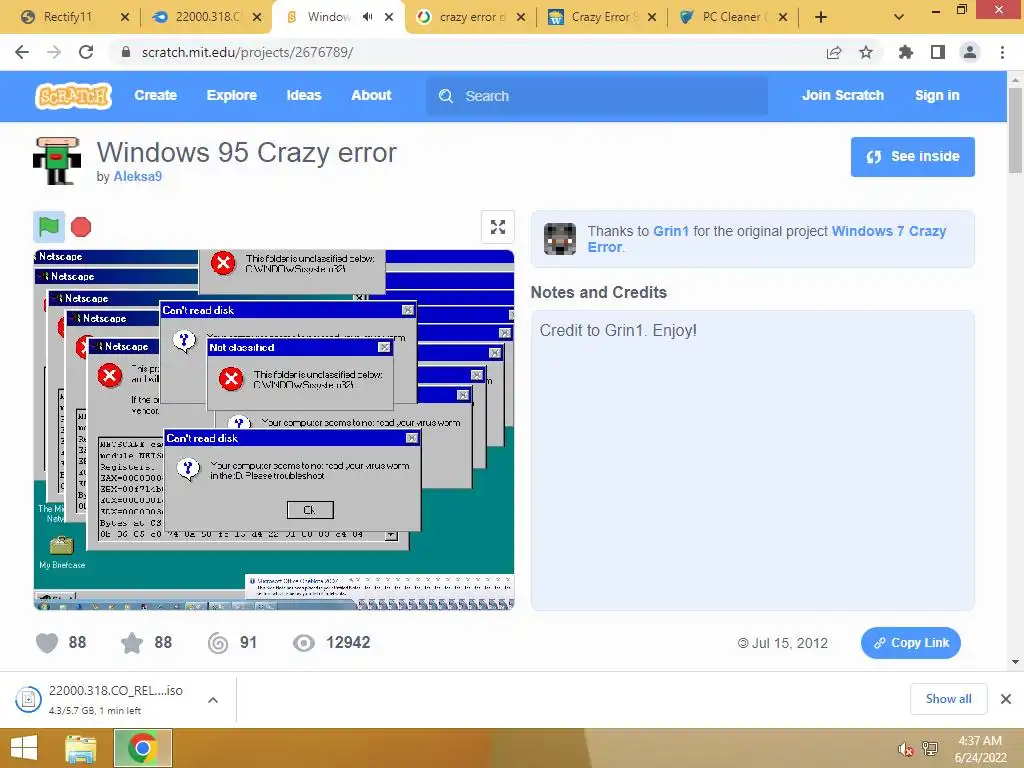Viewport: 1024px width, 768px height.
Task: Click the scrollbar down arrow
Action: 1015,662
